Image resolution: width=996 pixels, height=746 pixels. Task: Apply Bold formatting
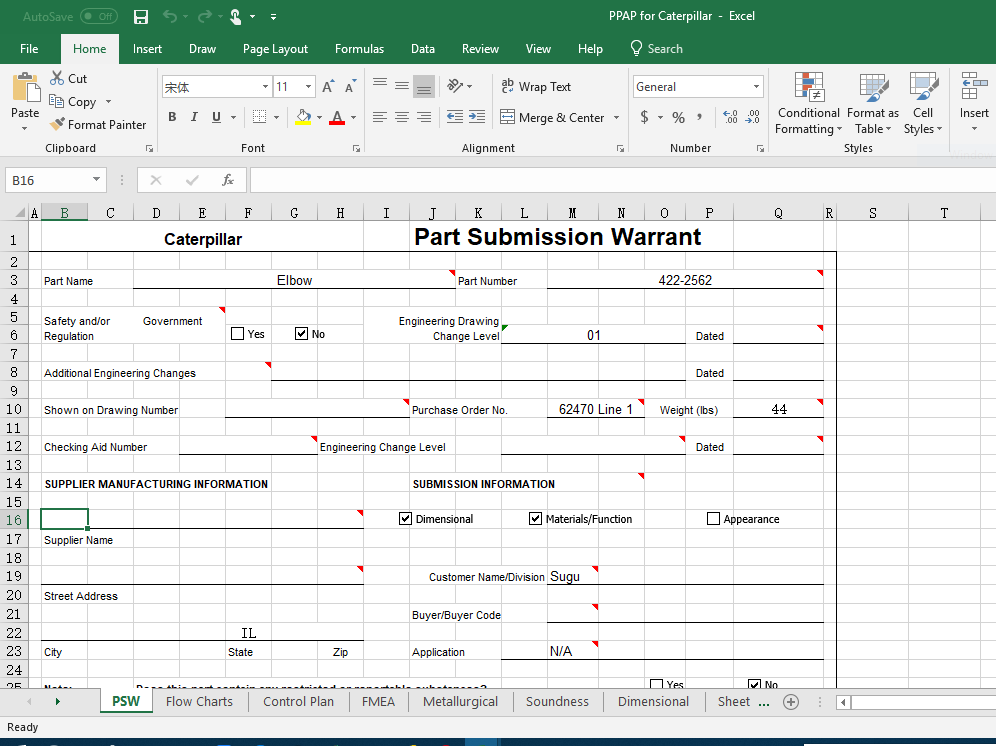coord(172,117)
